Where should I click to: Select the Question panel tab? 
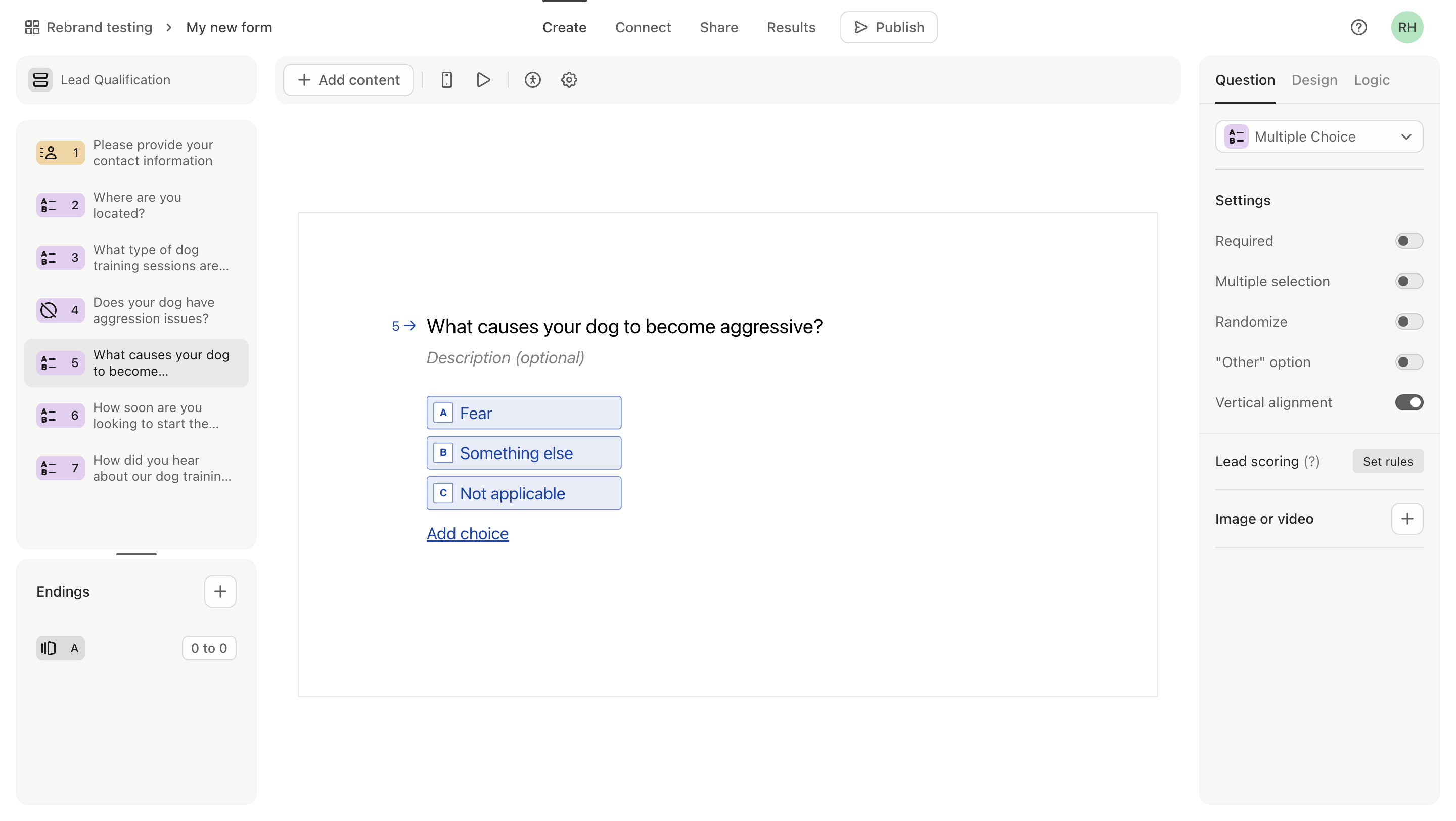click(x=1245, y=80)
